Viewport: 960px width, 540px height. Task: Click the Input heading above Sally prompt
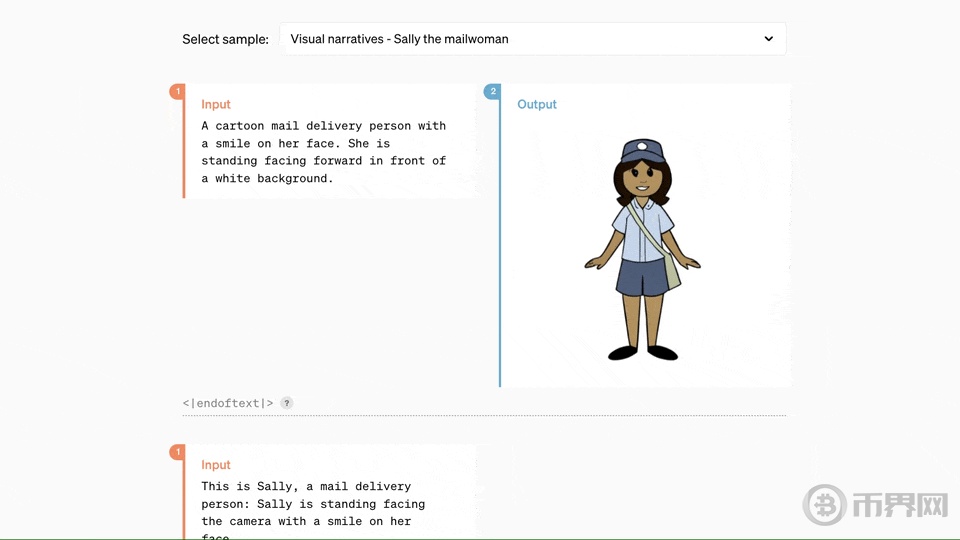click(x=216, y=465)
